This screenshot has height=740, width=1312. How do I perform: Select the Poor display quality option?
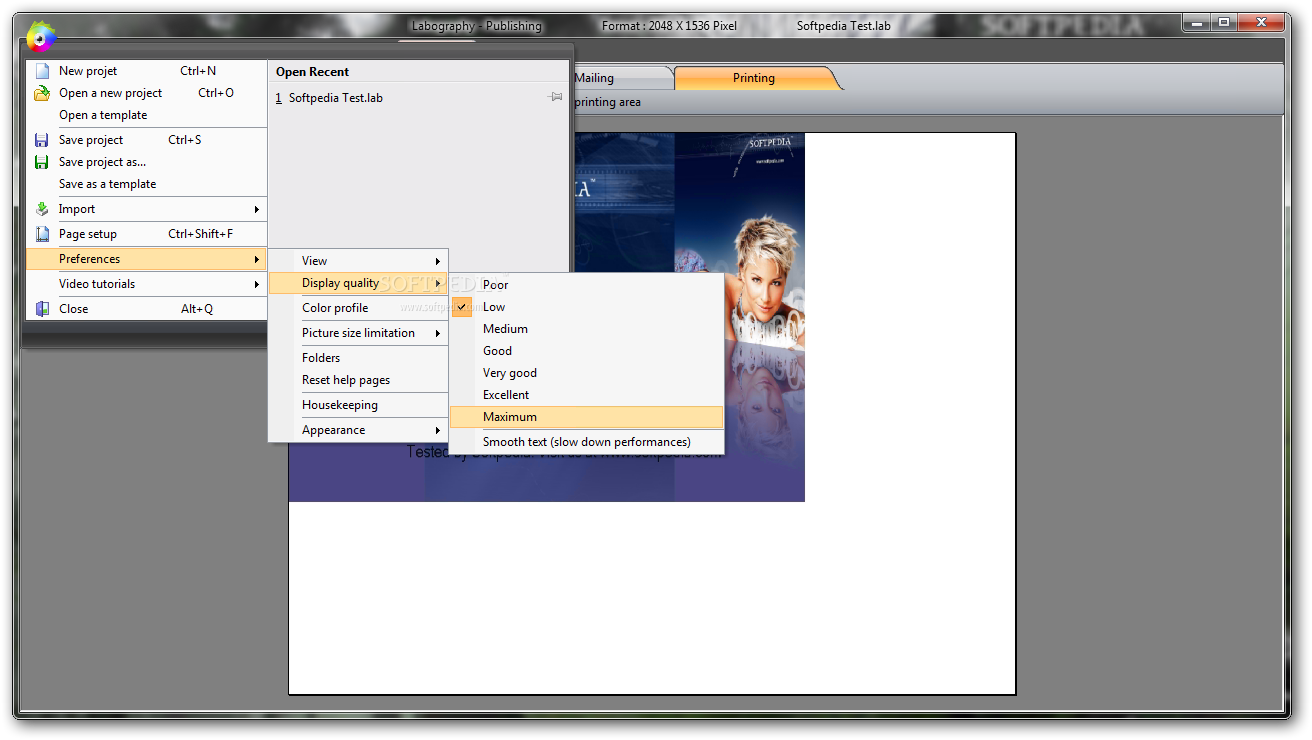(587, 285)
